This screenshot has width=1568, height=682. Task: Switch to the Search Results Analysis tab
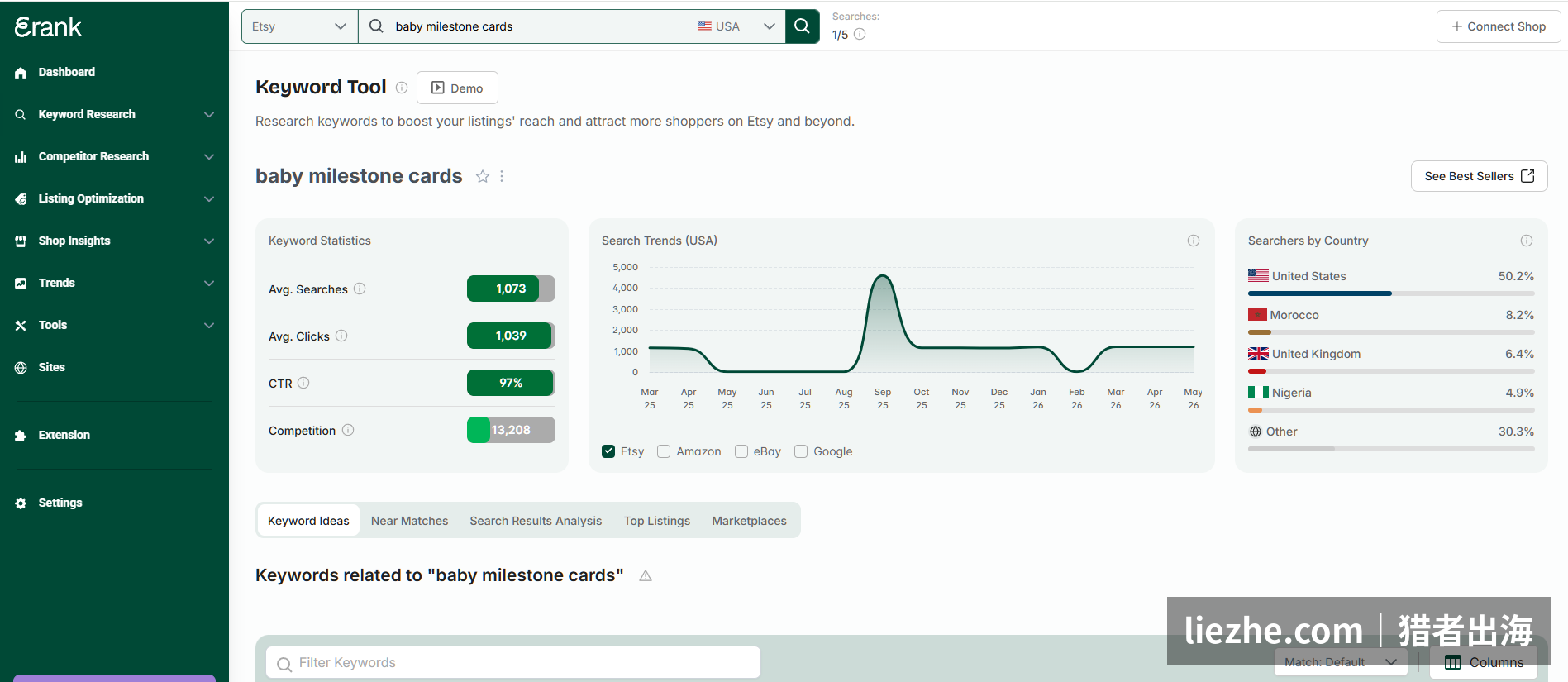(536, 521)
